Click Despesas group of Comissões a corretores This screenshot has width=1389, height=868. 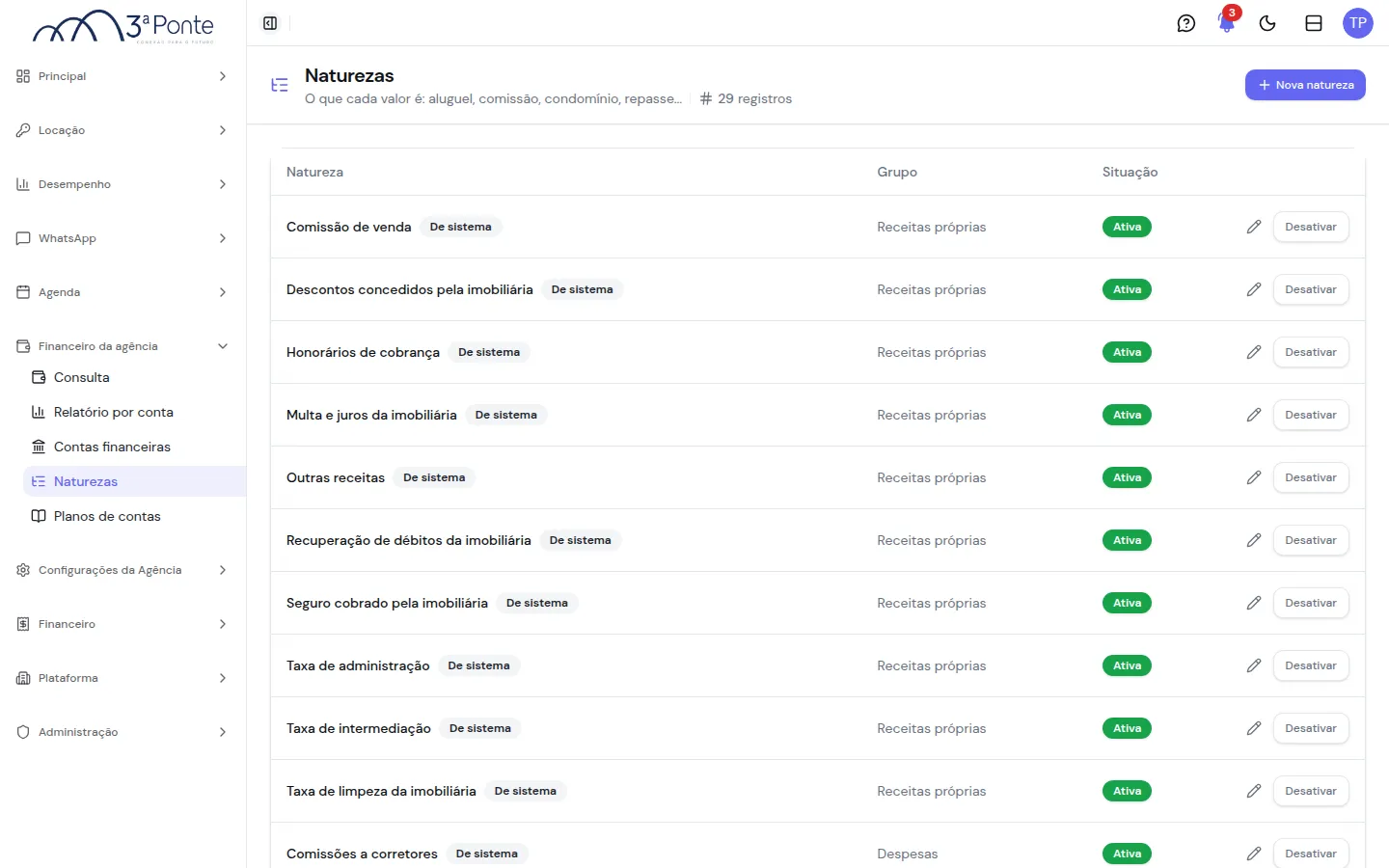coord(908,854)
